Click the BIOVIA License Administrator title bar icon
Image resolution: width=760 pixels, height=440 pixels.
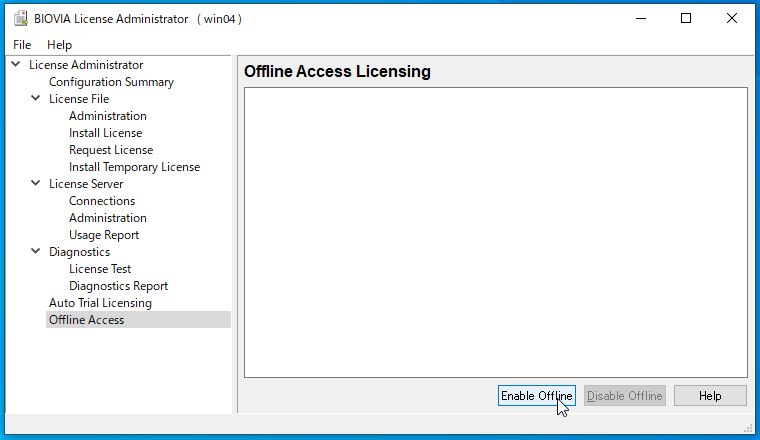(21, 18)
